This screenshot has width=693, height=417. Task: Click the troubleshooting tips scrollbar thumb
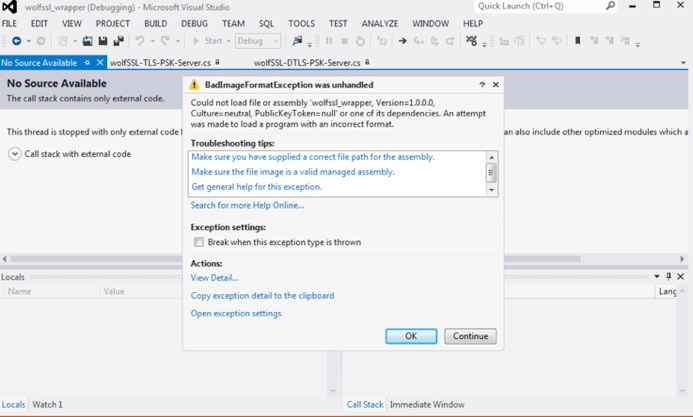(491, 172)
